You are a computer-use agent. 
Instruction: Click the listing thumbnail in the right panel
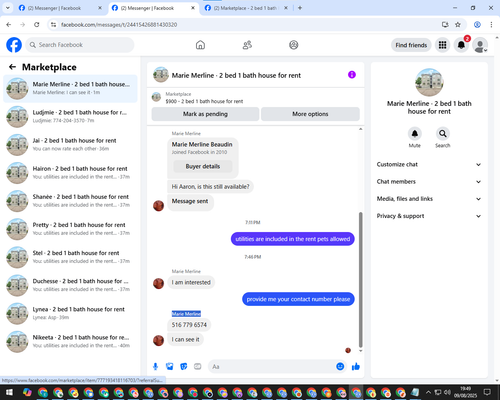point(429,83)
